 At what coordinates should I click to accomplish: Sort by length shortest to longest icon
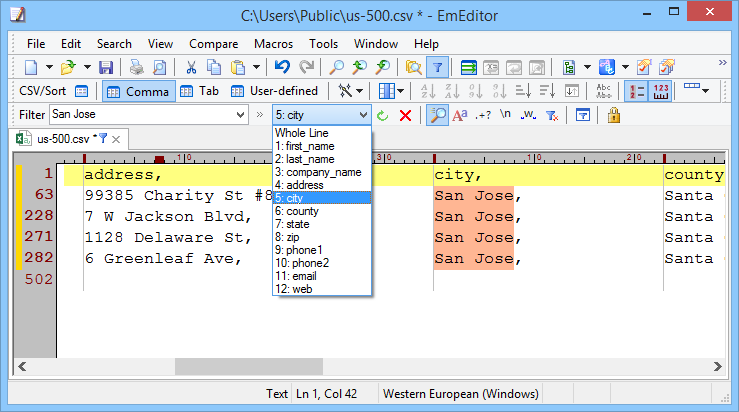pyautogui.click(x=523, y=91)
